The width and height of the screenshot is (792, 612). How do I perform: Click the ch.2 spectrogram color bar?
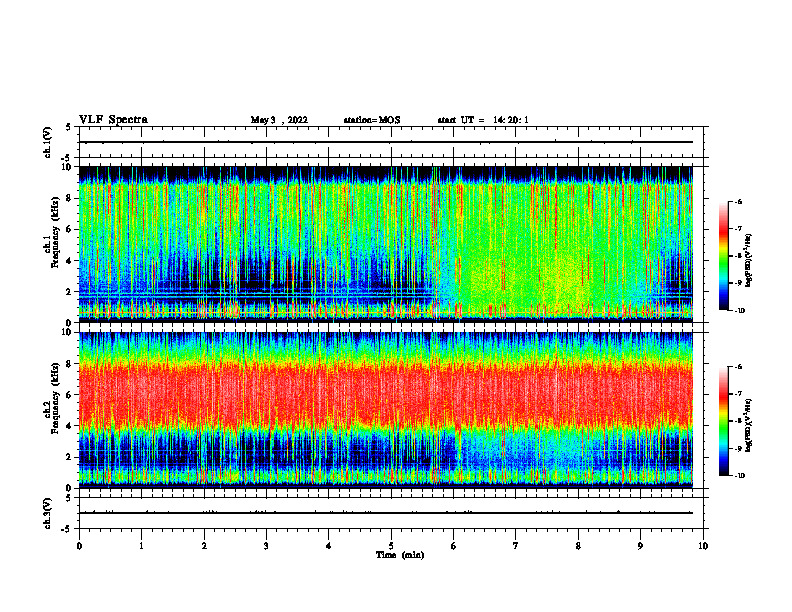(723, 421)
